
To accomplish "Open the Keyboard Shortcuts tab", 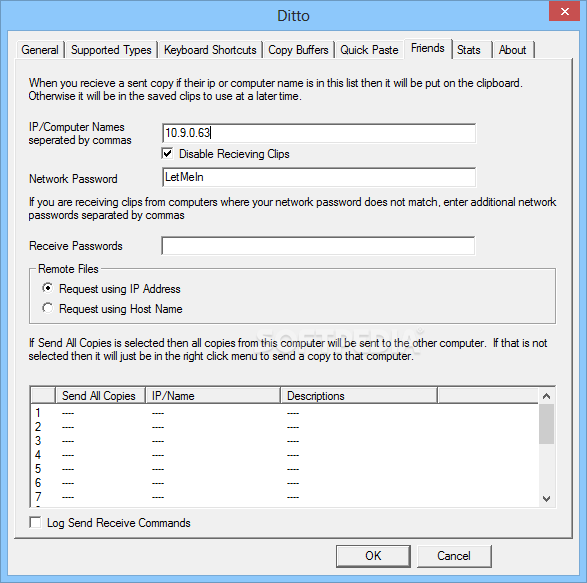I will point(210,50).
